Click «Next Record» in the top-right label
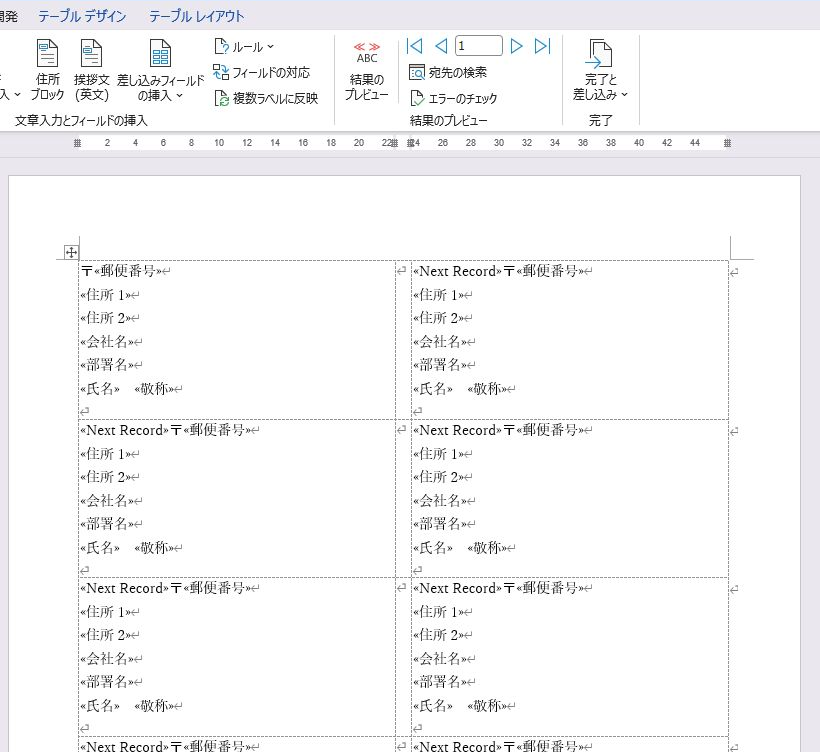Image resolution: width=820 pixels, height=752 pixels. (x=458, y=271)
